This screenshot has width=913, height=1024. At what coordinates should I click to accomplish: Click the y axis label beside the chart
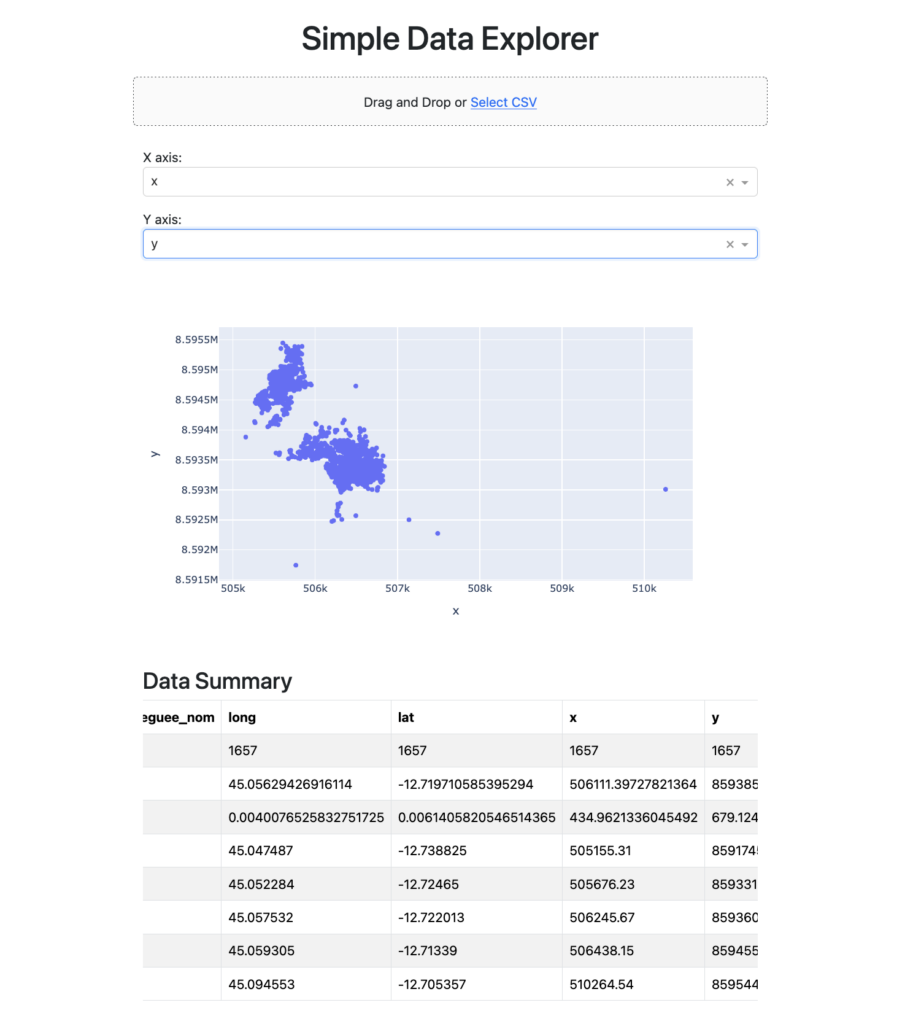[155, 453]
